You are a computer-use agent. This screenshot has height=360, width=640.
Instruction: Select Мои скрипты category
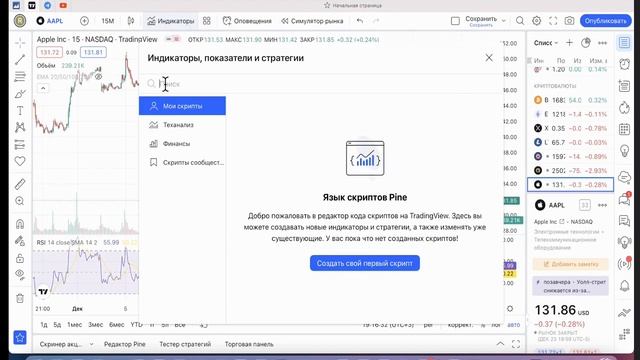182,106
